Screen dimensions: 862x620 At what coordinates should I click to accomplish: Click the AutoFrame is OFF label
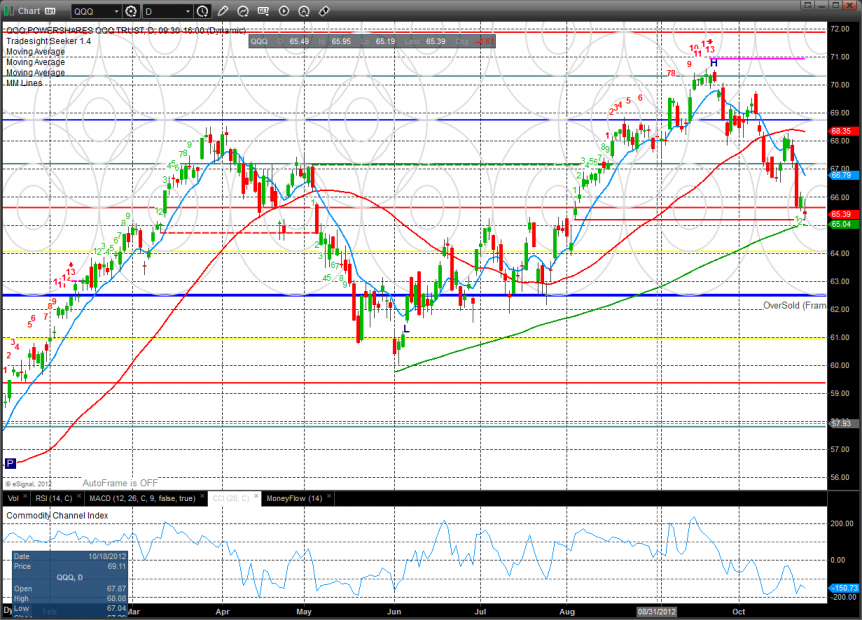(x=120, y=483)
